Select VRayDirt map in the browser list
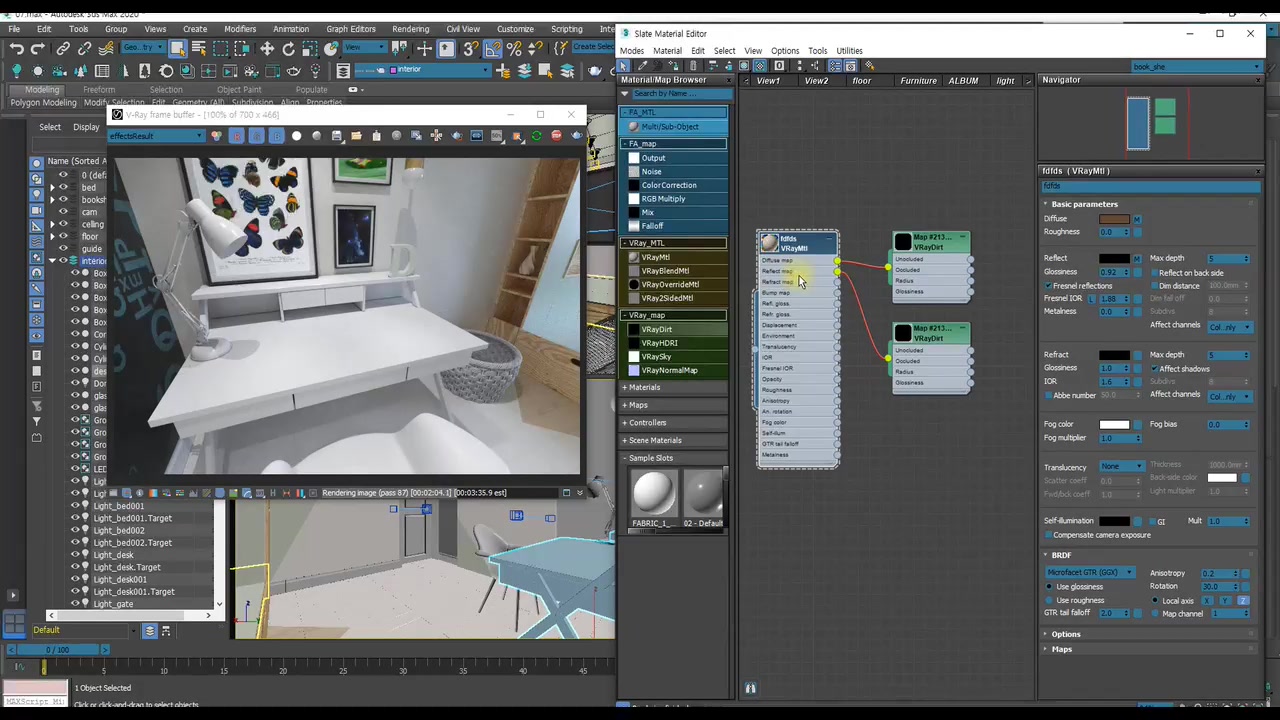1280x720 pixels. tap(656, 329)
